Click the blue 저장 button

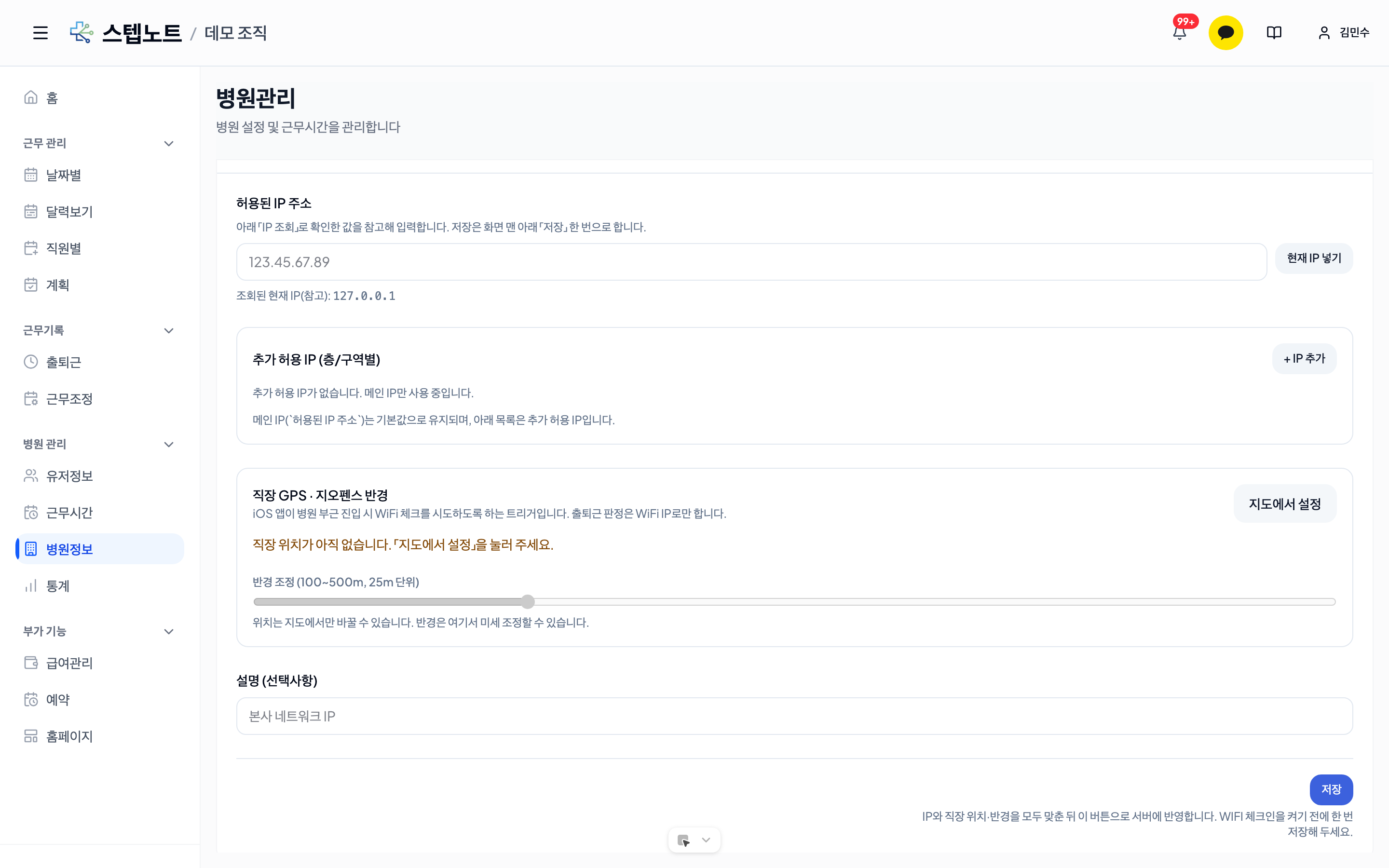click(x=1331, y=789)
